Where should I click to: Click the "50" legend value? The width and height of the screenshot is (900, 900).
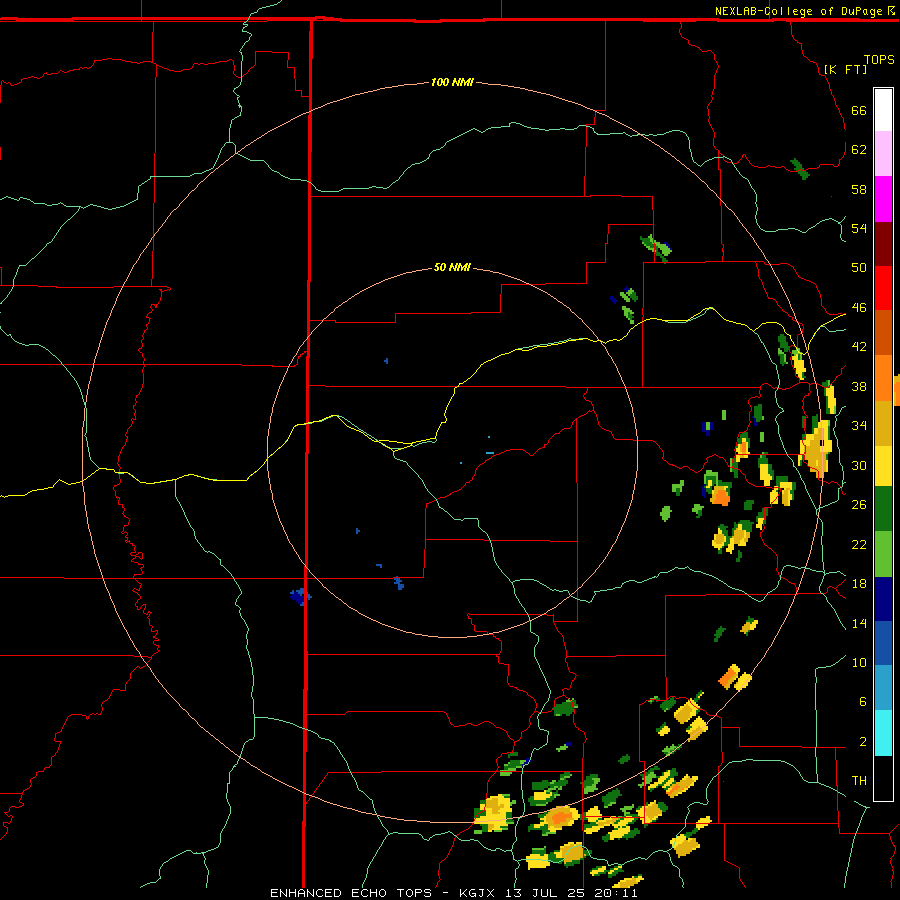click(x=859, y=268)
